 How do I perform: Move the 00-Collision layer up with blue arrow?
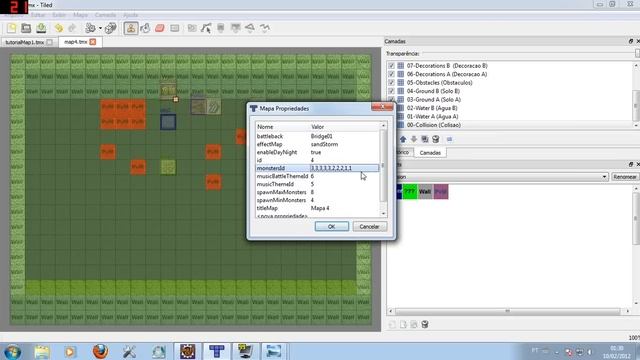pyautogui.click(x=403, y=139)
